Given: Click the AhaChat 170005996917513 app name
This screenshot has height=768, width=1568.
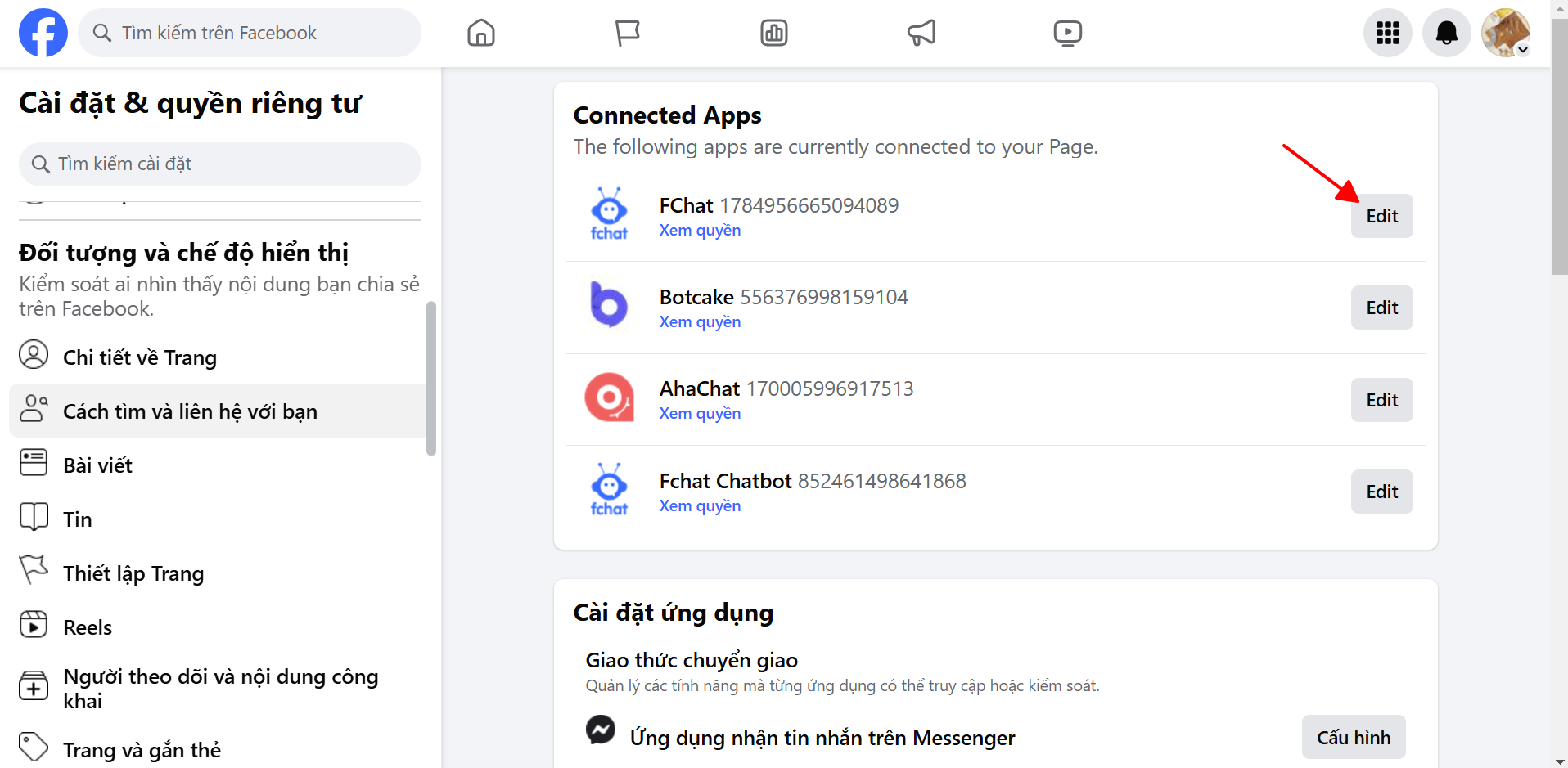Looking at the screenshot, I should click(786, 388).
